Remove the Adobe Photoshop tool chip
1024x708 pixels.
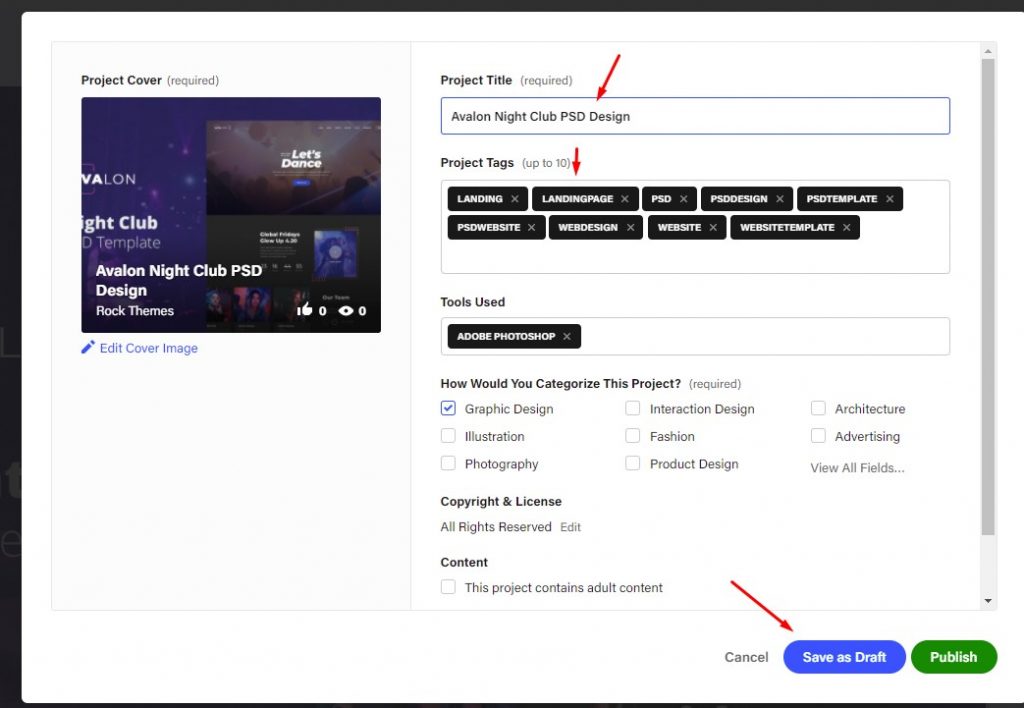(567, 337)
